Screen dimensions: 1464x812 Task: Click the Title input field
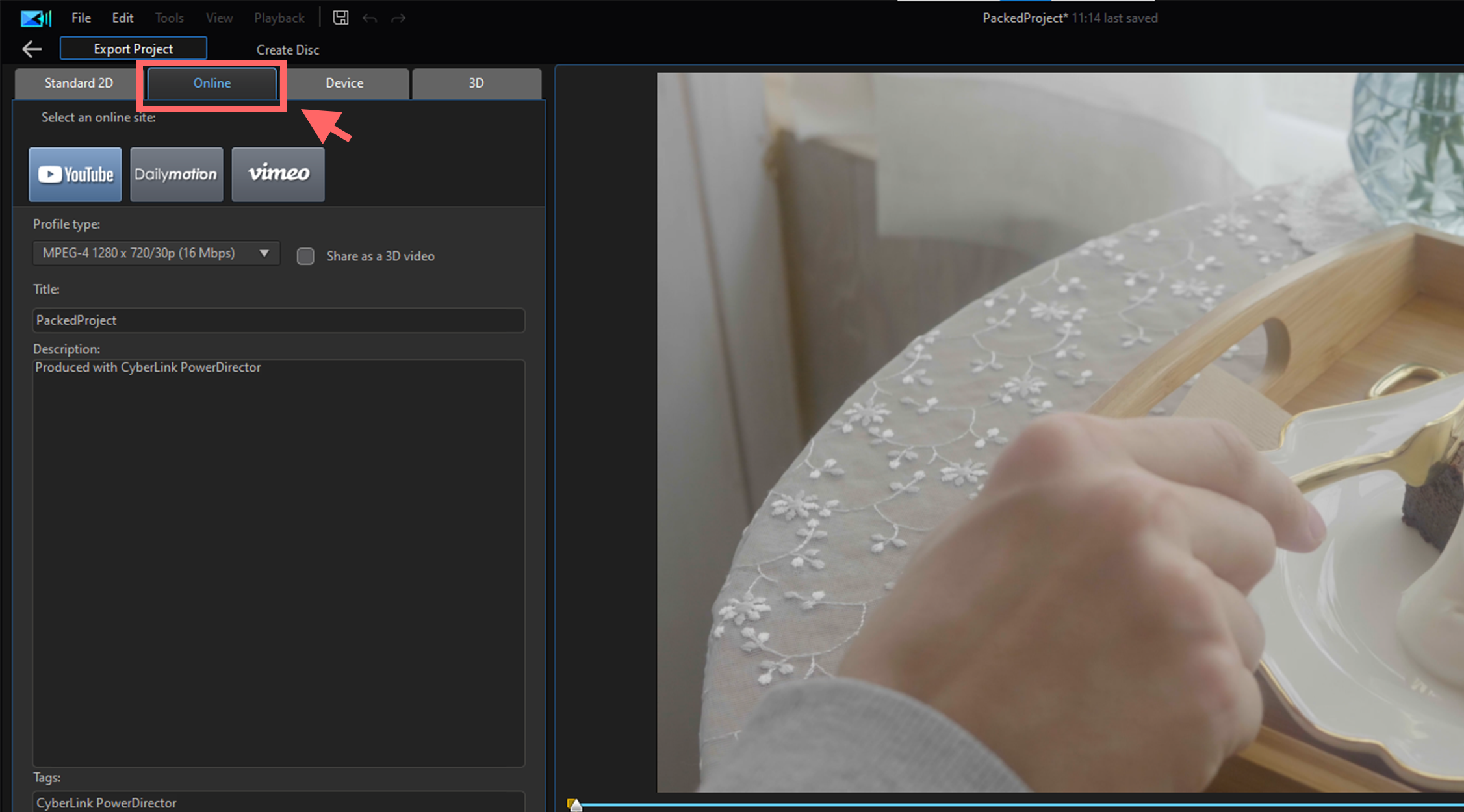pos(279,320)
